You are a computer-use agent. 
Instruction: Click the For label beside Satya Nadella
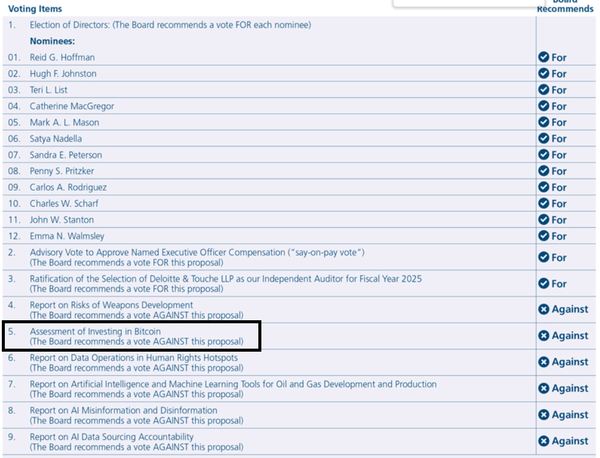coord(559,139)
